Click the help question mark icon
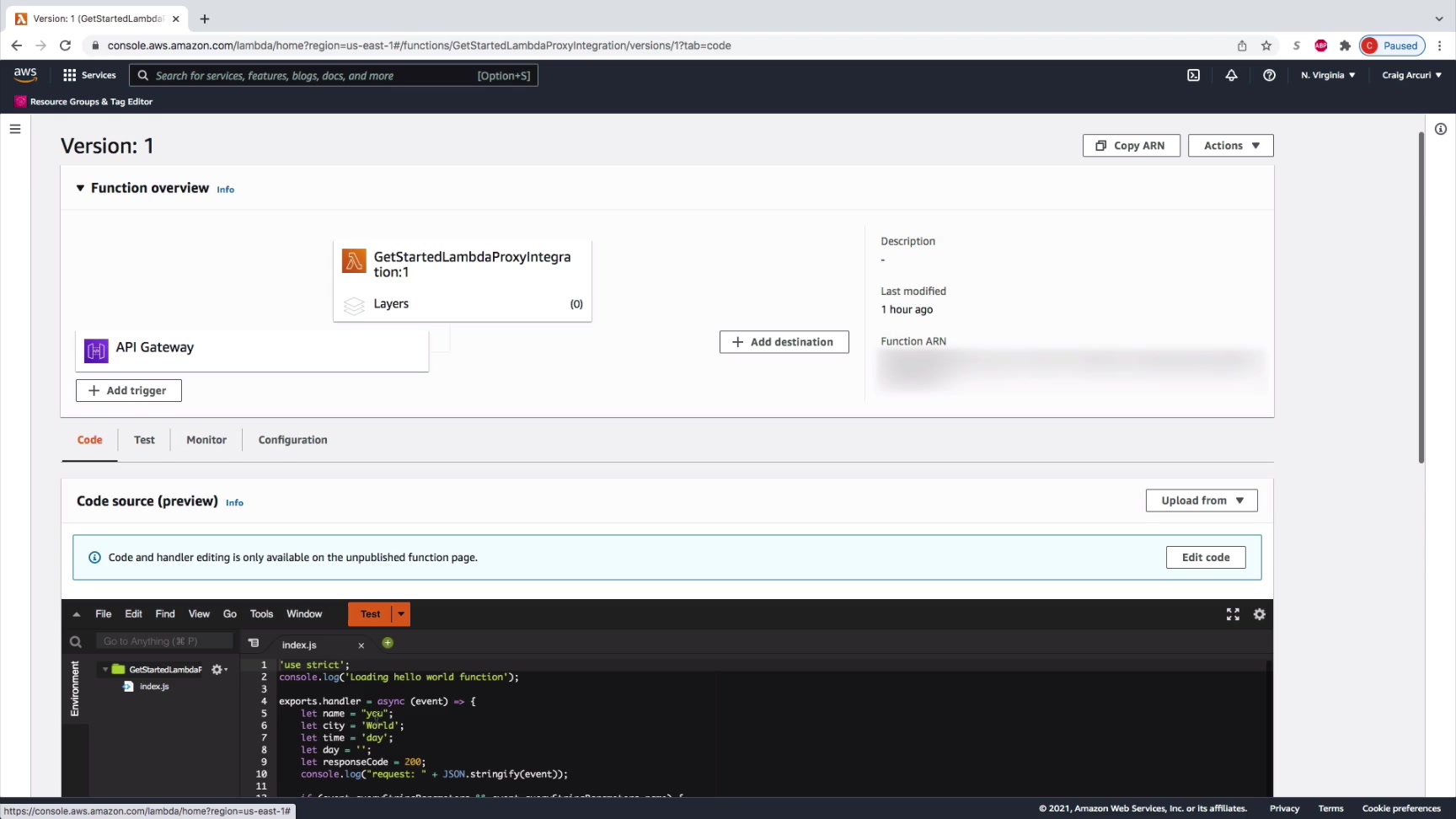Viewport: 1456px width, 819px height. (1269, 75)
